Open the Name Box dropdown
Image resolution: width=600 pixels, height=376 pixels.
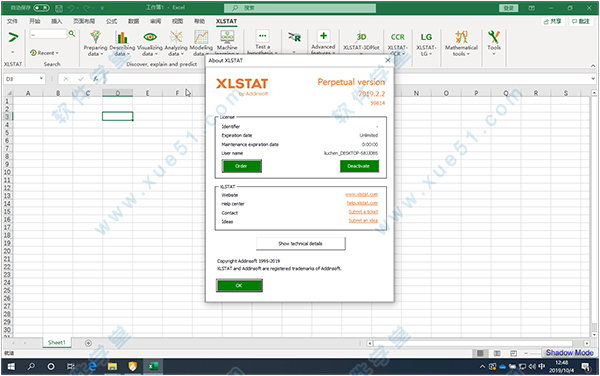[41, 79]
